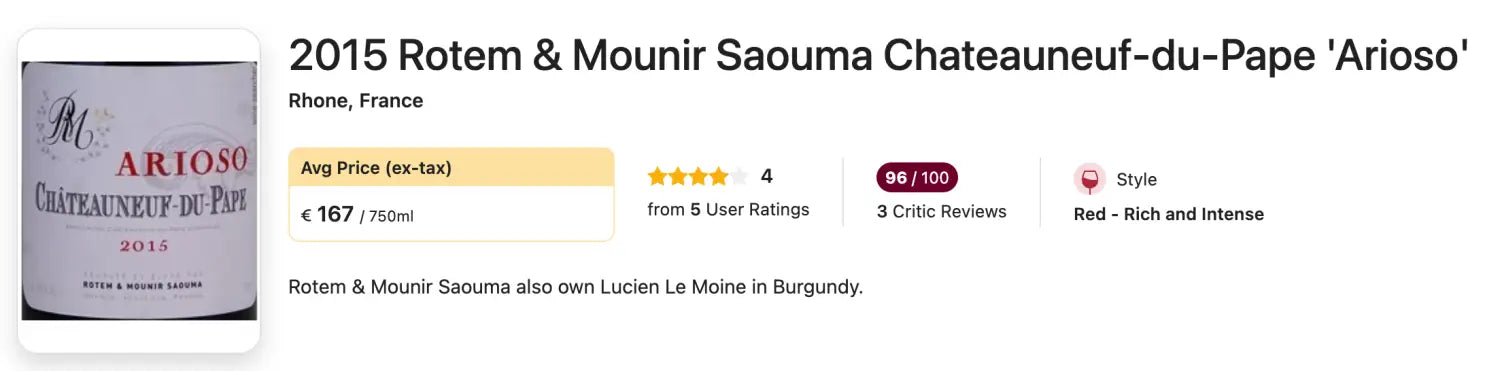Click the first gold rating star
Viewport: 1500px width, 371px height.
(657, 177)
